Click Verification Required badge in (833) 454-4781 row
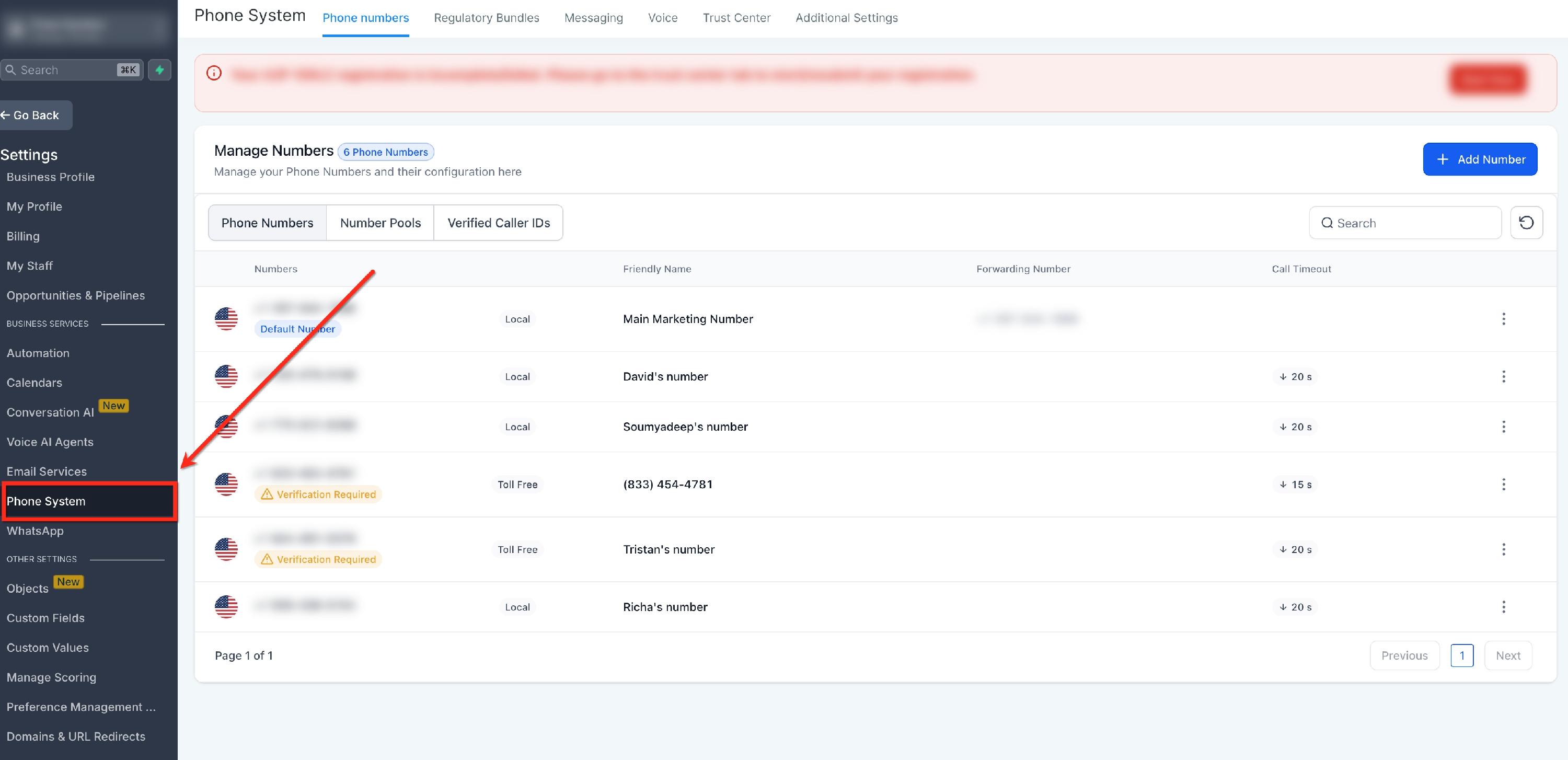 point(318,494)
